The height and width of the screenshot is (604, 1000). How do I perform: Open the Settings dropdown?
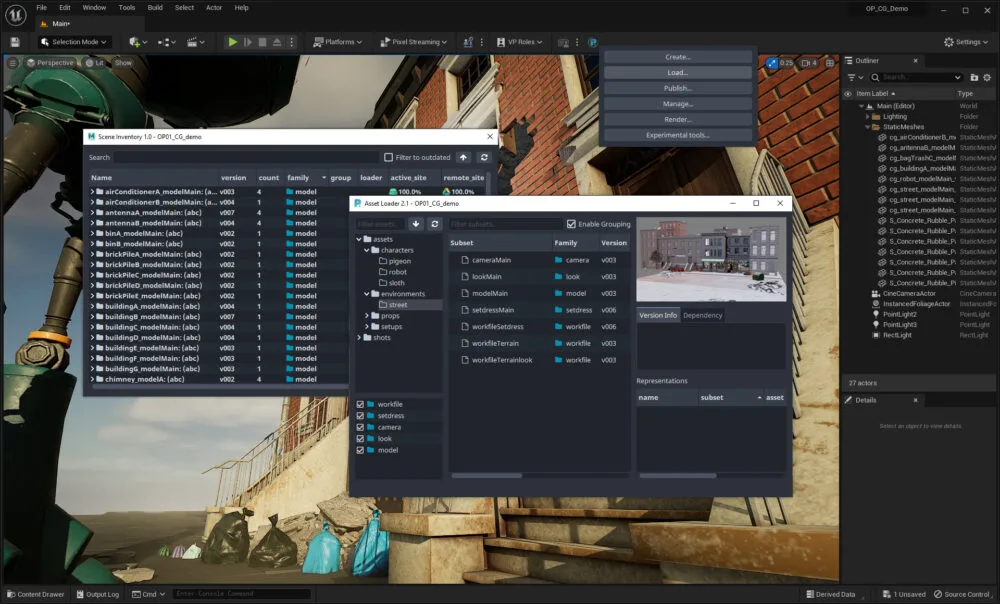(x=966, y=42)
